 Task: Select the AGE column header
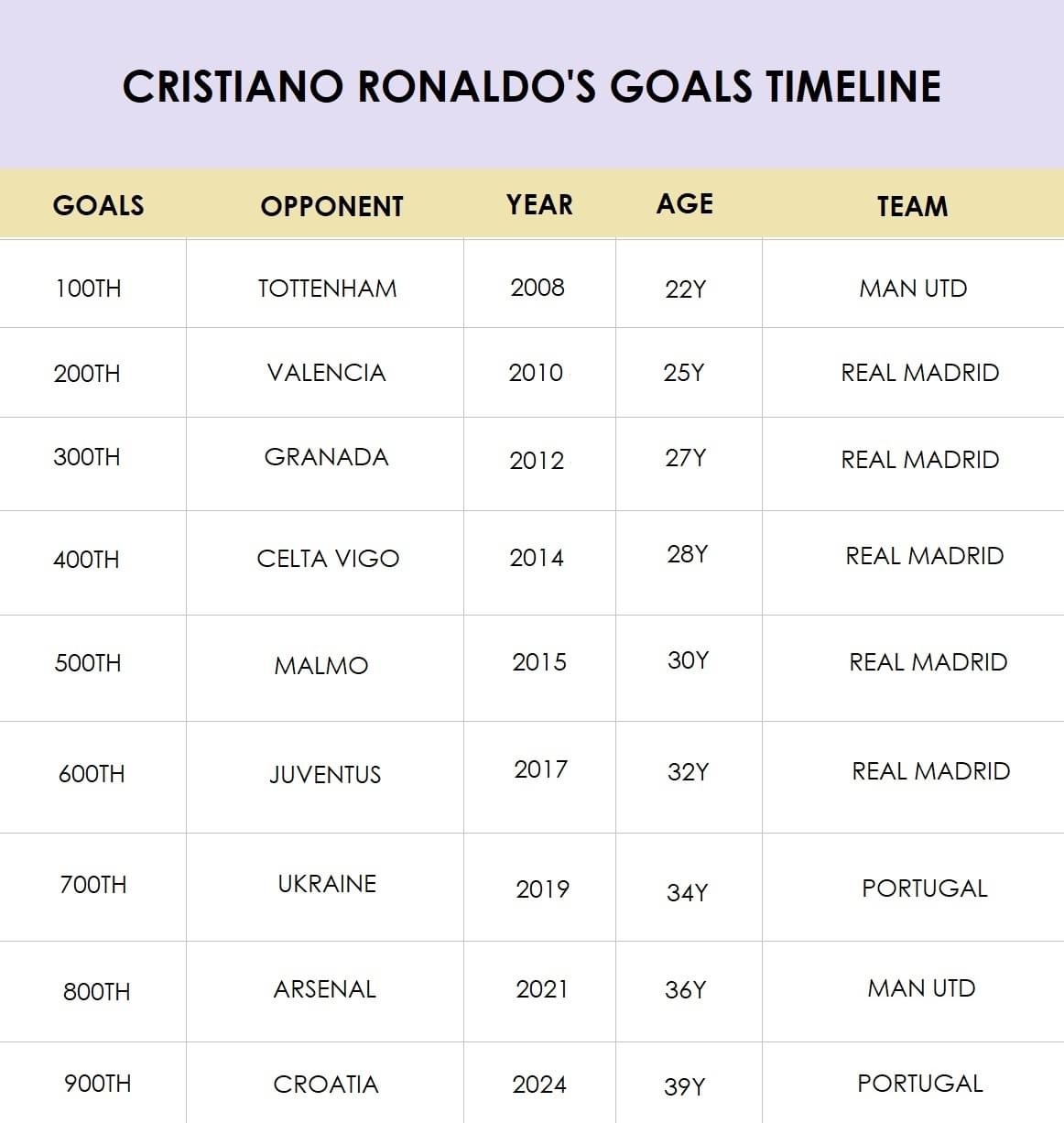pyautogui.click(x=684, y=203)
